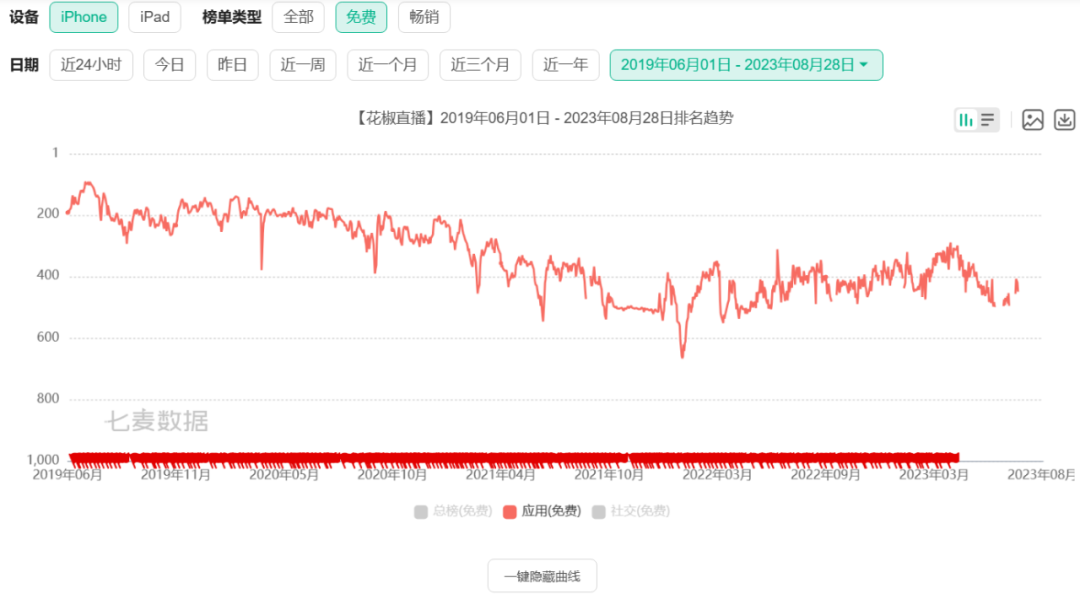Select 近一年 date range
Viewport: 1080px width, 594px height.
pos(565,65)
